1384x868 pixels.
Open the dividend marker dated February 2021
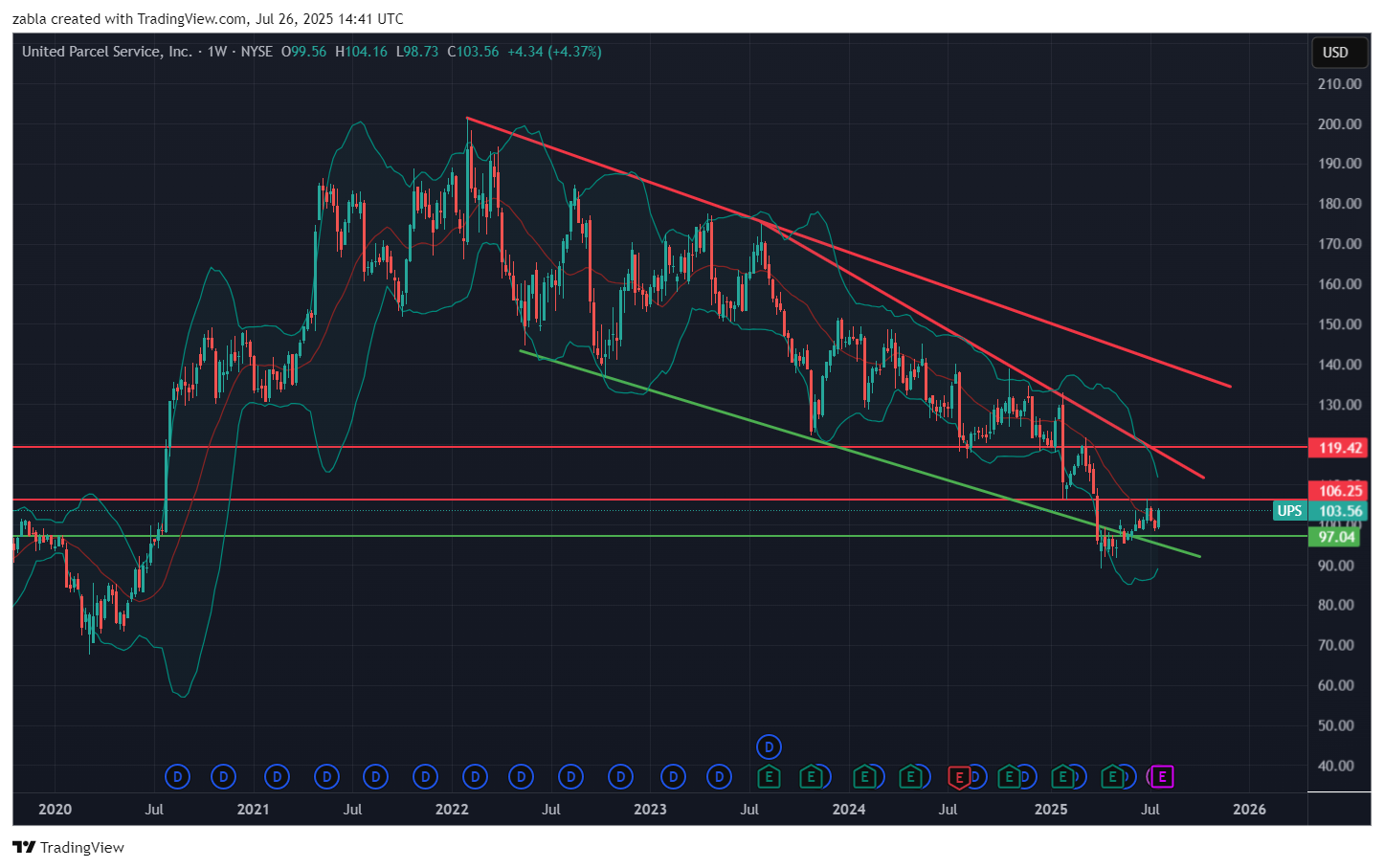(277, 777)
